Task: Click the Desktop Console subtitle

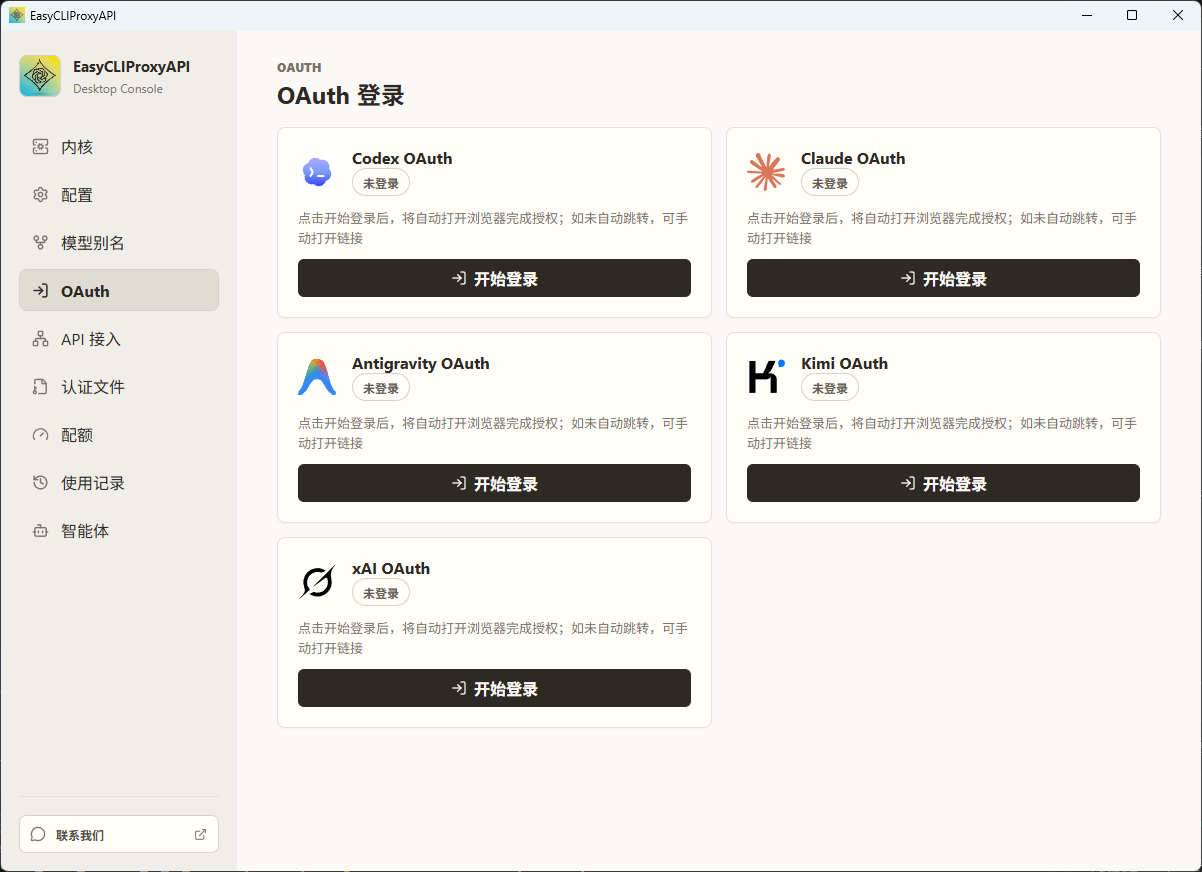Action: pyautogui.click(x=118, y=89)
